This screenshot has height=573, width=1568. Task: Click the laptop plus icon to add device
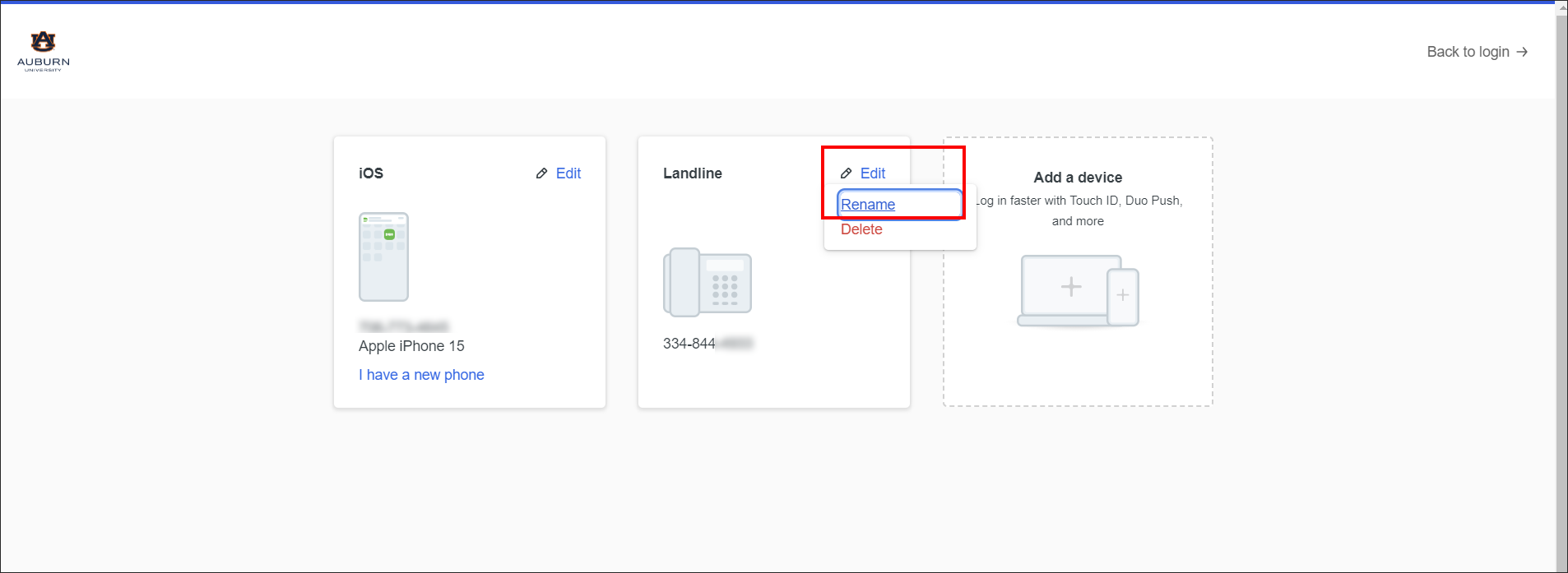click(1070, 287)
